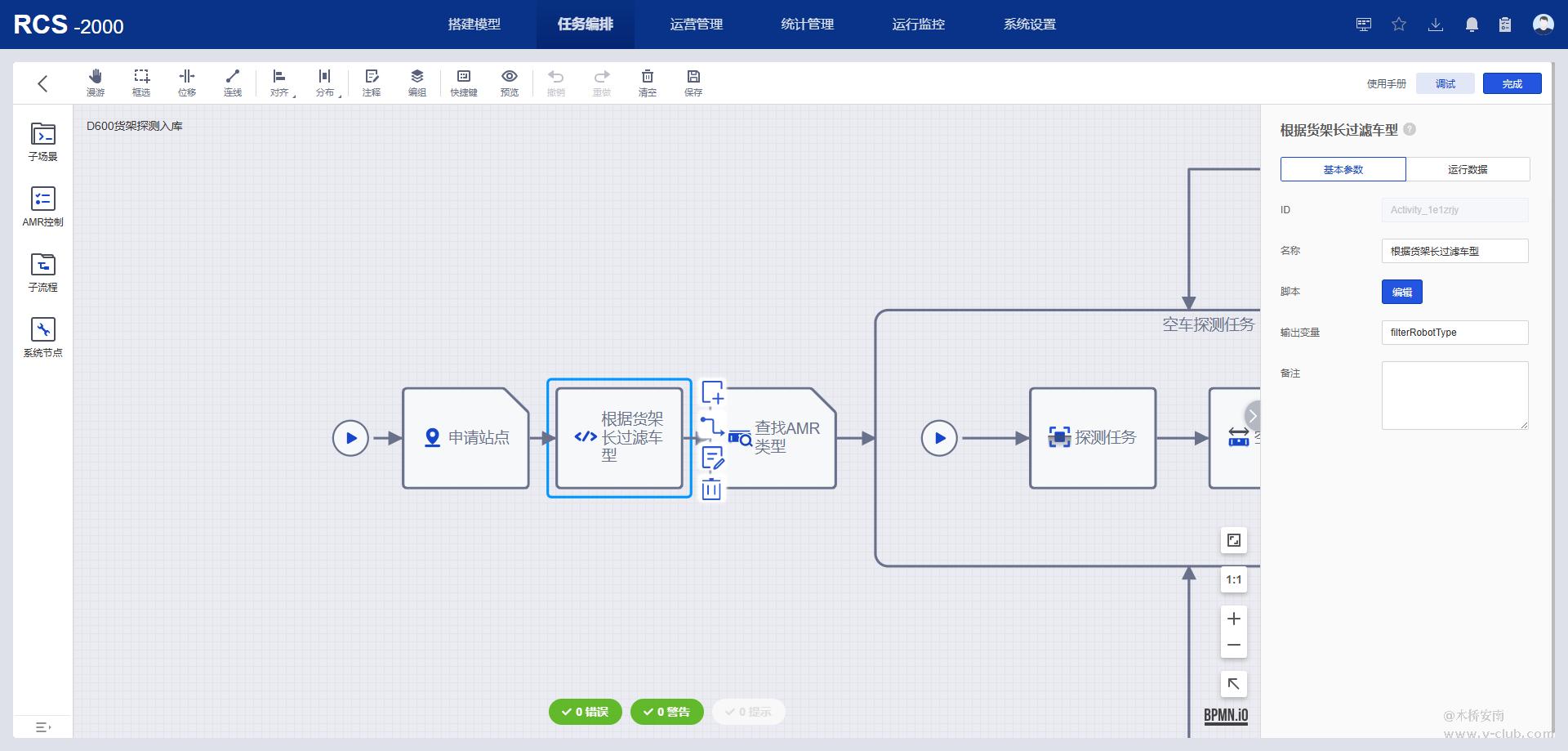This screenshot has width=1568, height=751.
Task: Delete selected node via context trash icon
Action: click(711, 489)
